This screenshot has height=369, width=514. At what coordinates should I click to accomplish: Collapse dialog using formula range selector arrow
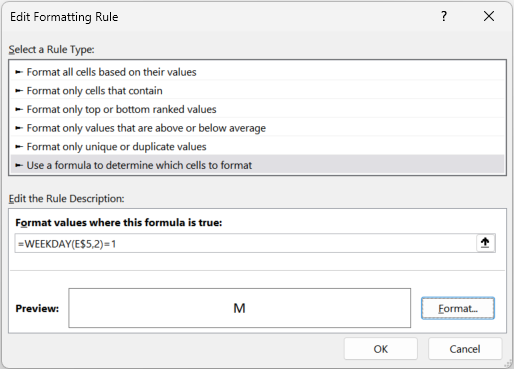tap(485, 243)
